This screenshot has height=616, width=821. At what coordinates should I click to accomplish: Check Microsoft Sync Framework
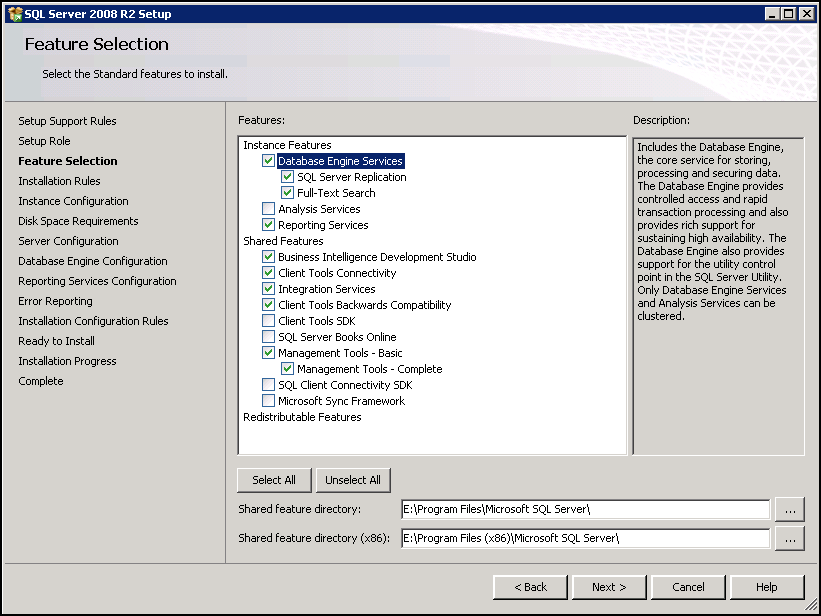click(267, 401)
